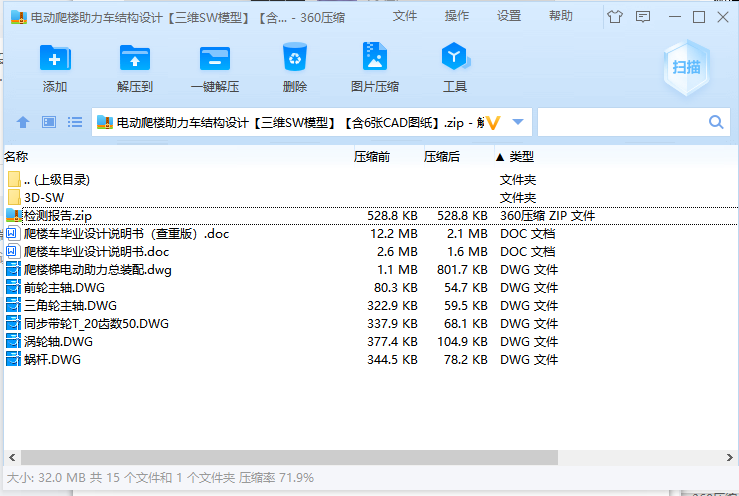The image size is (739, 496).
Task: Click the 528.8 KB size of 检测报告.zip
Action: [x=392, y=216]
